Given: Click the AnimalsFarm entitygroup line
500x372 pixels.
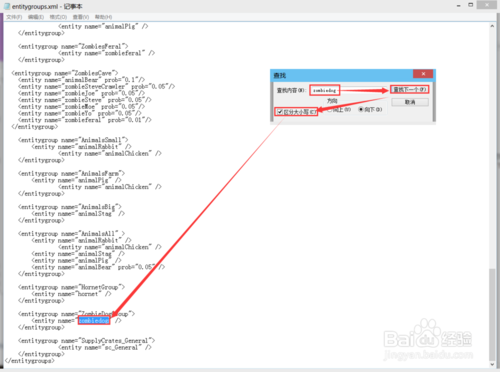Looking at the screenshot, I should (71, 173).
